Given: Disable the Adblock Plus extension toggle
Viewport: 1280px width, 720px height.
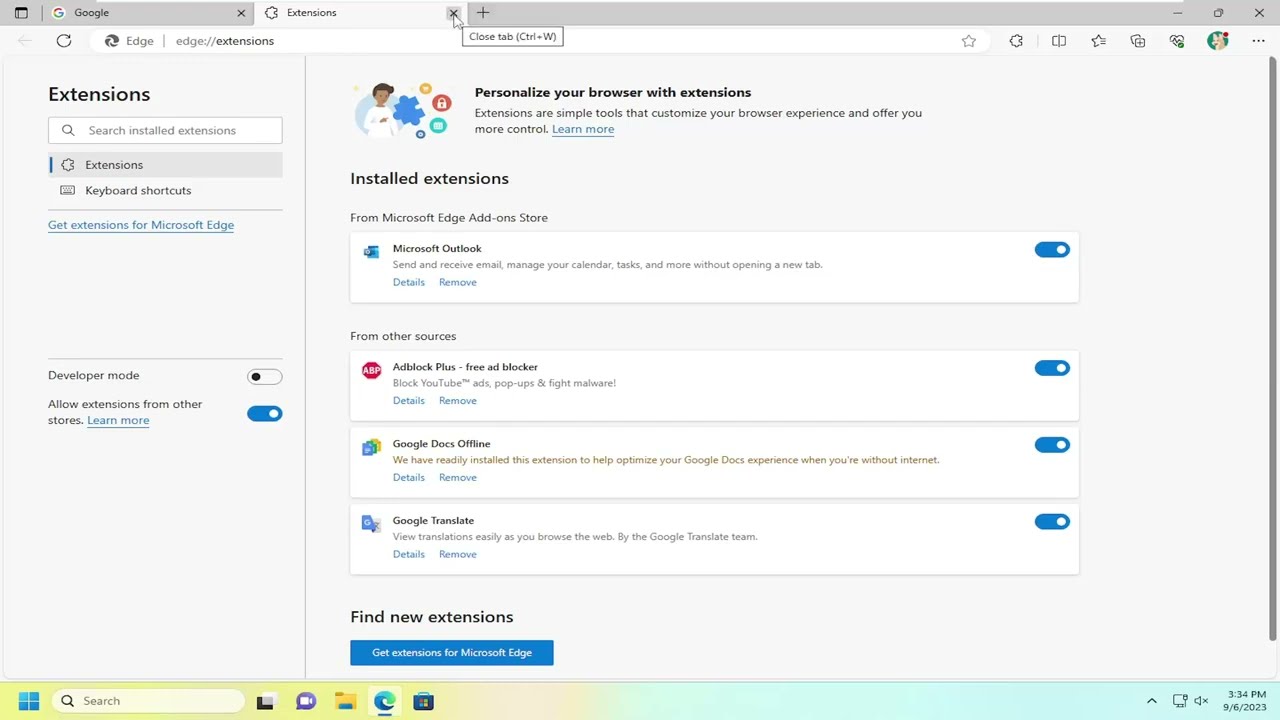Looking at the screenshot, I should [1052, 368].
